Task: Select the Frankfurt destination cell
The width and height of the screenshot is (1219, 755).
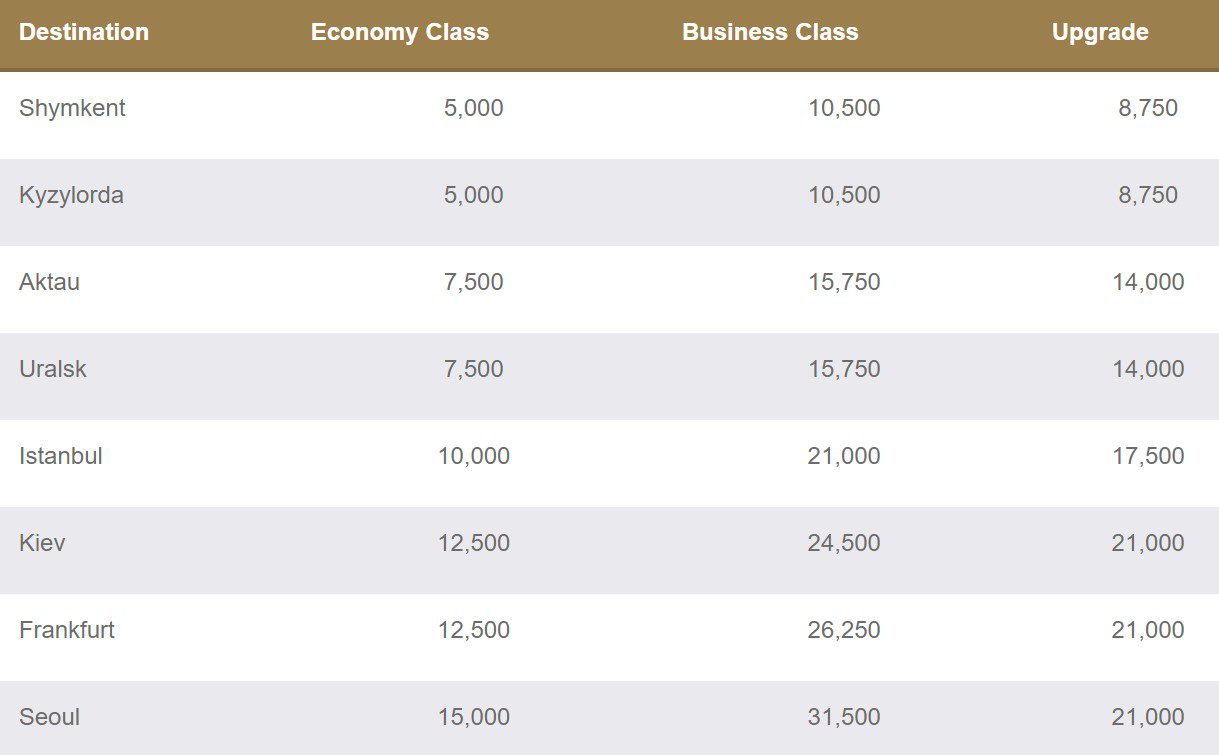Action: pyautogui.click(x=67, y=630)
